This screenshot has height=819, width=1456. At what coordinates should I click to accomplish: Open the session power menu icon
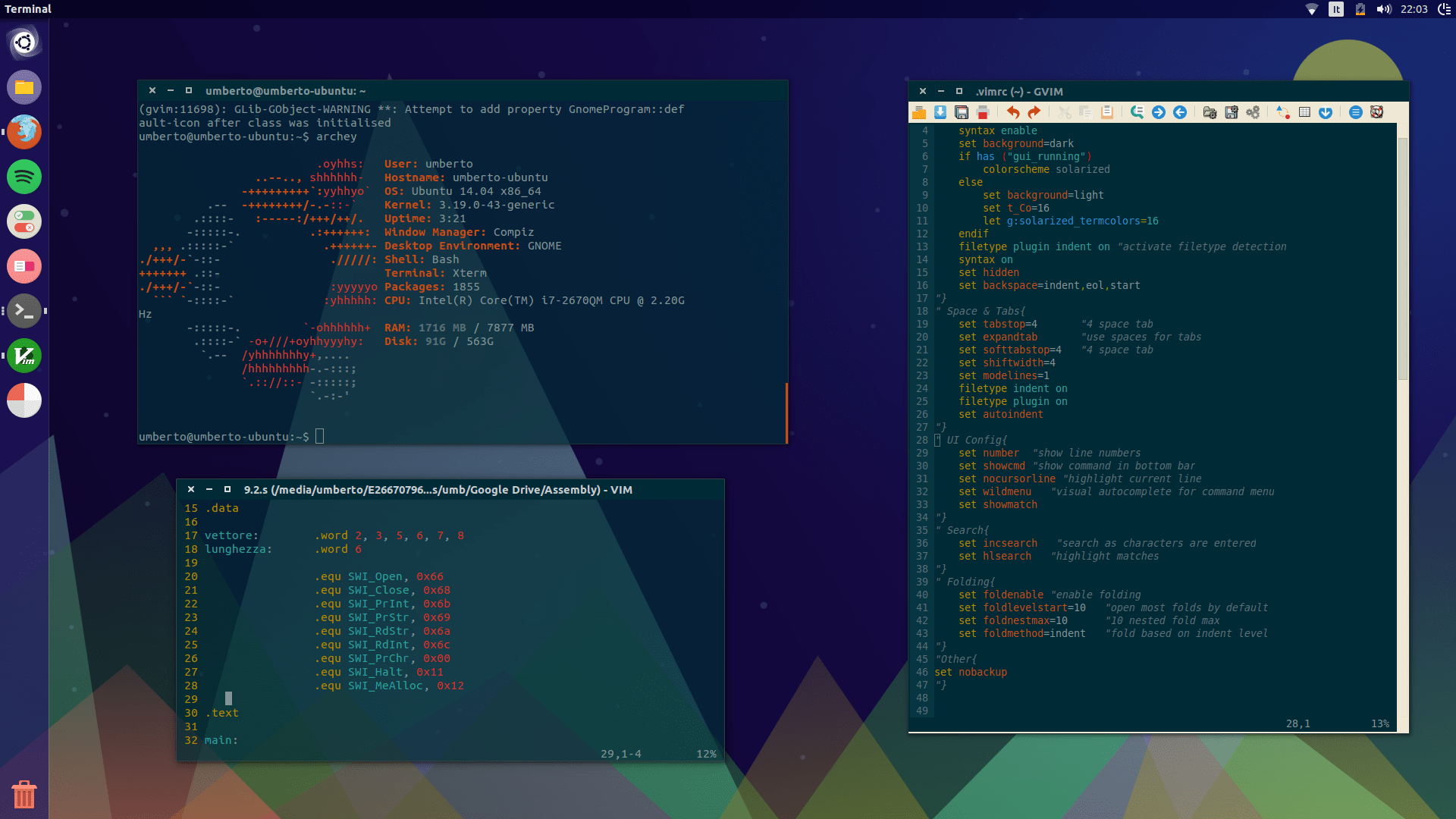[1445, 9]
